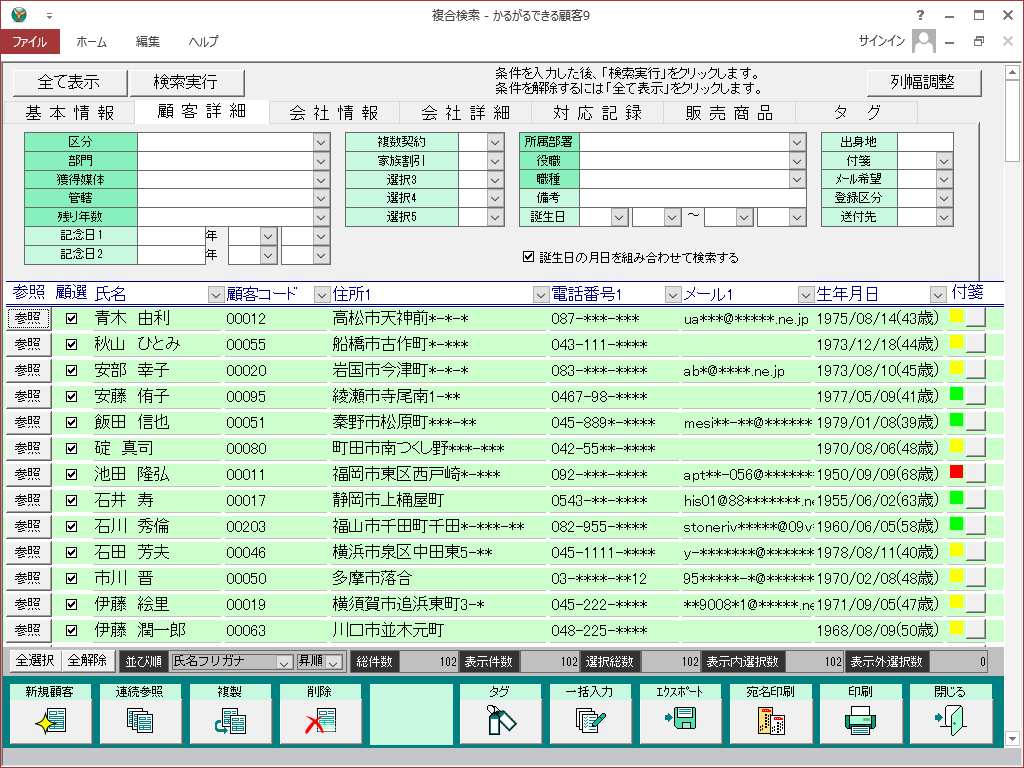Open 連続参照 continuous reference icon
Image resolution: width=1024 pixels, height=768 pixels.
[139, 720]
